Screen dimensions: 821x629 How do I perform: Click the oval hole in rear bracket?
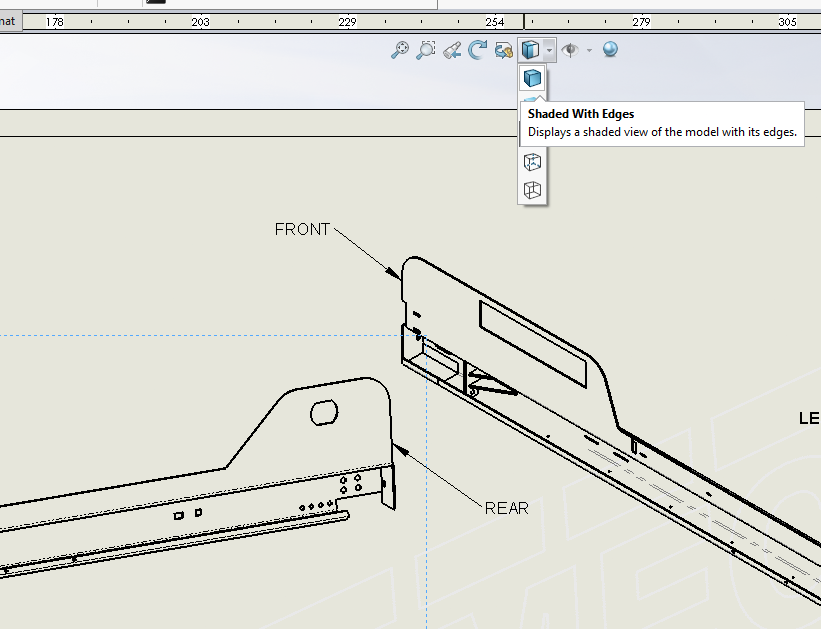(323, 412)
